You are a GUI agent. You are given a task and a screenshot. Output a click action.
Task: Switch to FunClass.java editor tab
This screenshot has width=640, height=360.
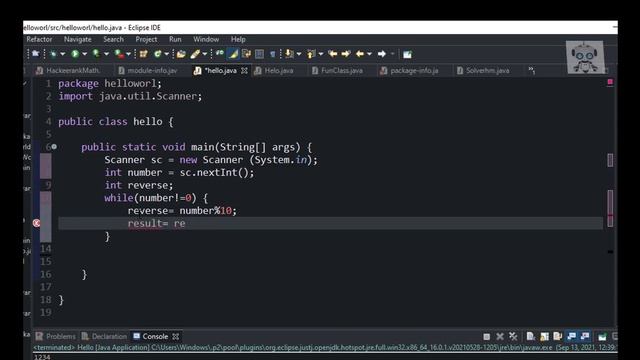click(337, 71)
